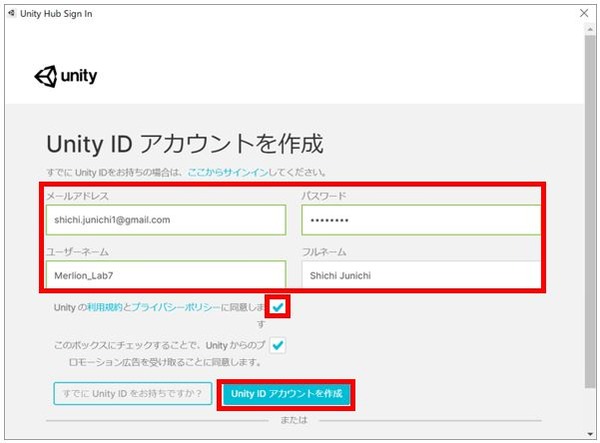Screen dimensions: 600x443
Task: Open the プライバシーポリシー privacy policy link
Action: (176, 307)
